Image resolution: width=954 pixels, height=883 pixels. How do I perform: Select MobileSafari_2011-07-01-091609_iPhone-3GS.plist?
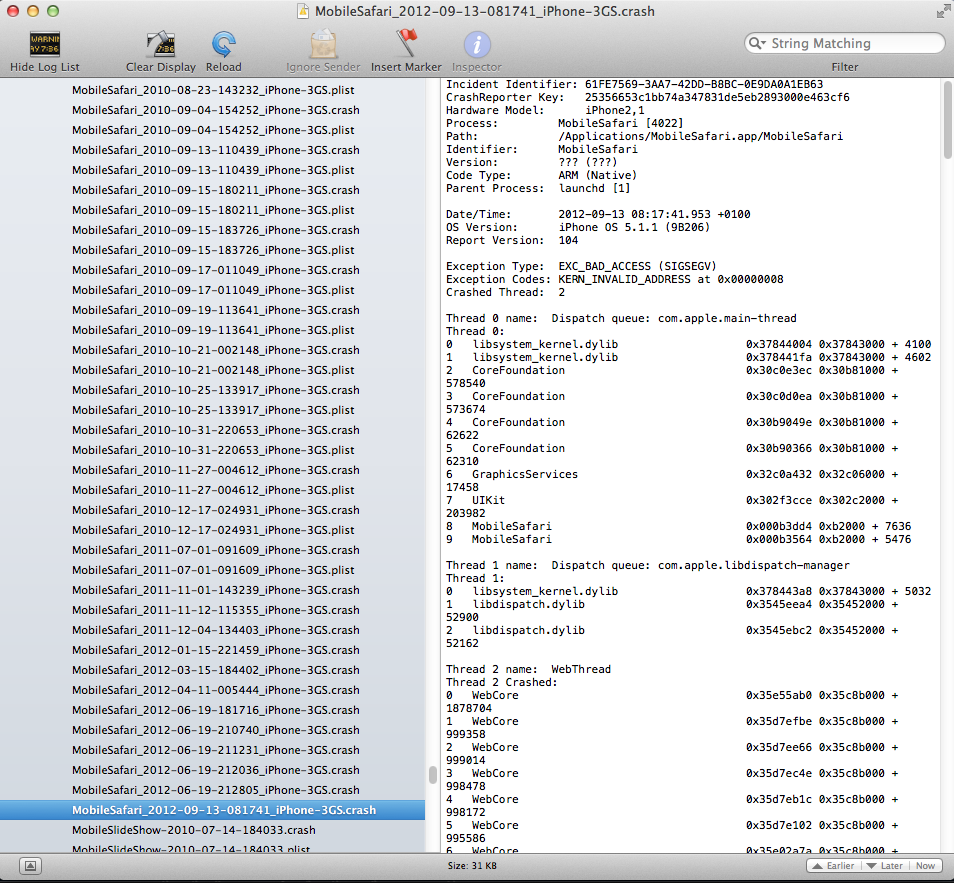click(x=213, y=570)
